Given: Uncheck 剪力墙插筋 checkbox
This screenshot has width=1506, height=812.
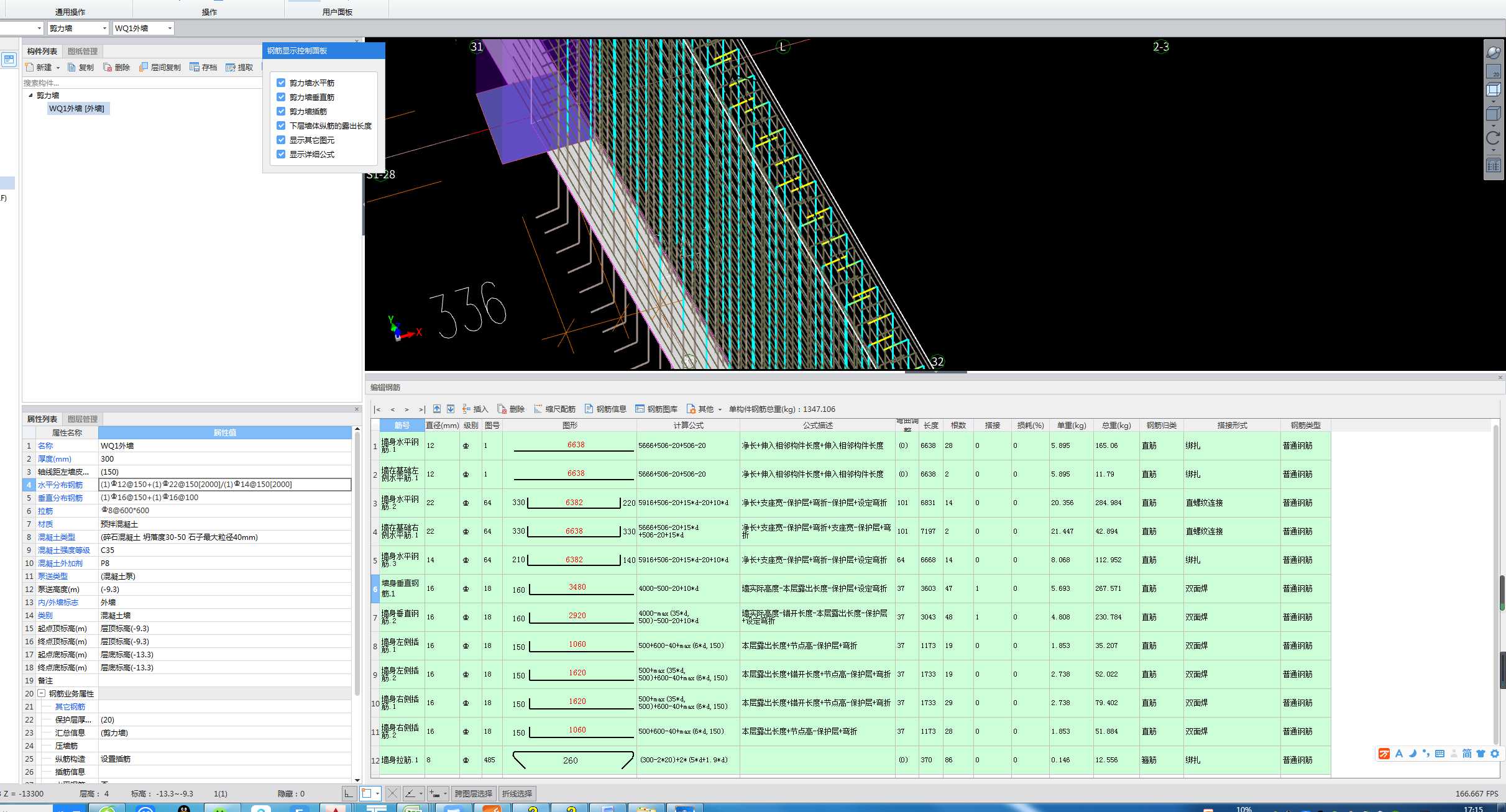Looking at the screenshot, I should [281, 111].
